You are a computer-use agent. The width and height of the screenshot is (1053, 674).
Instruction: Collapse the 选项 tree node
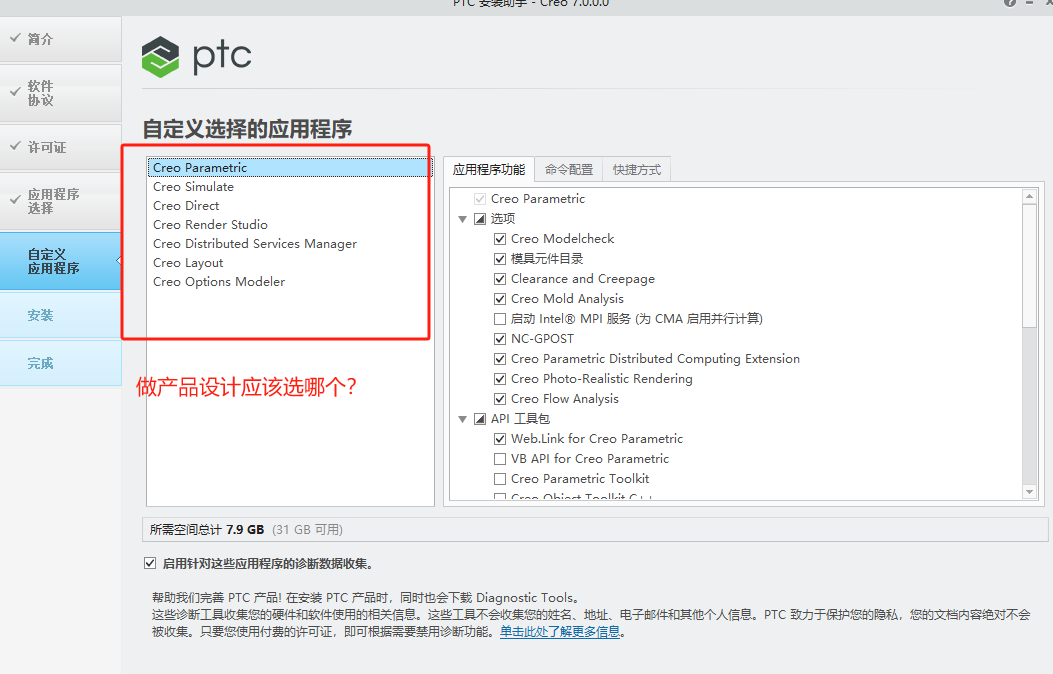(463, 218)
